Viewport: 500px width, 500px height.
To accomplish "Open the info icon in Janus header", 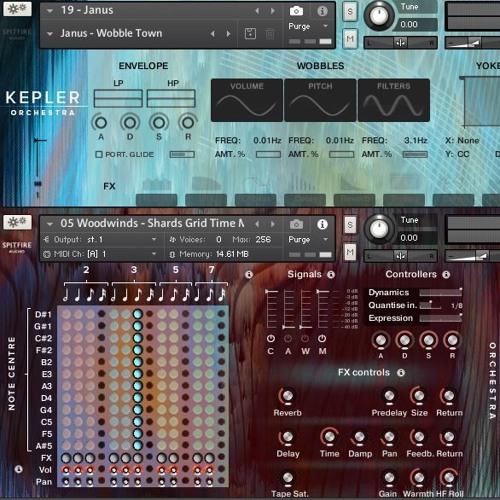I will click(322, 11).
